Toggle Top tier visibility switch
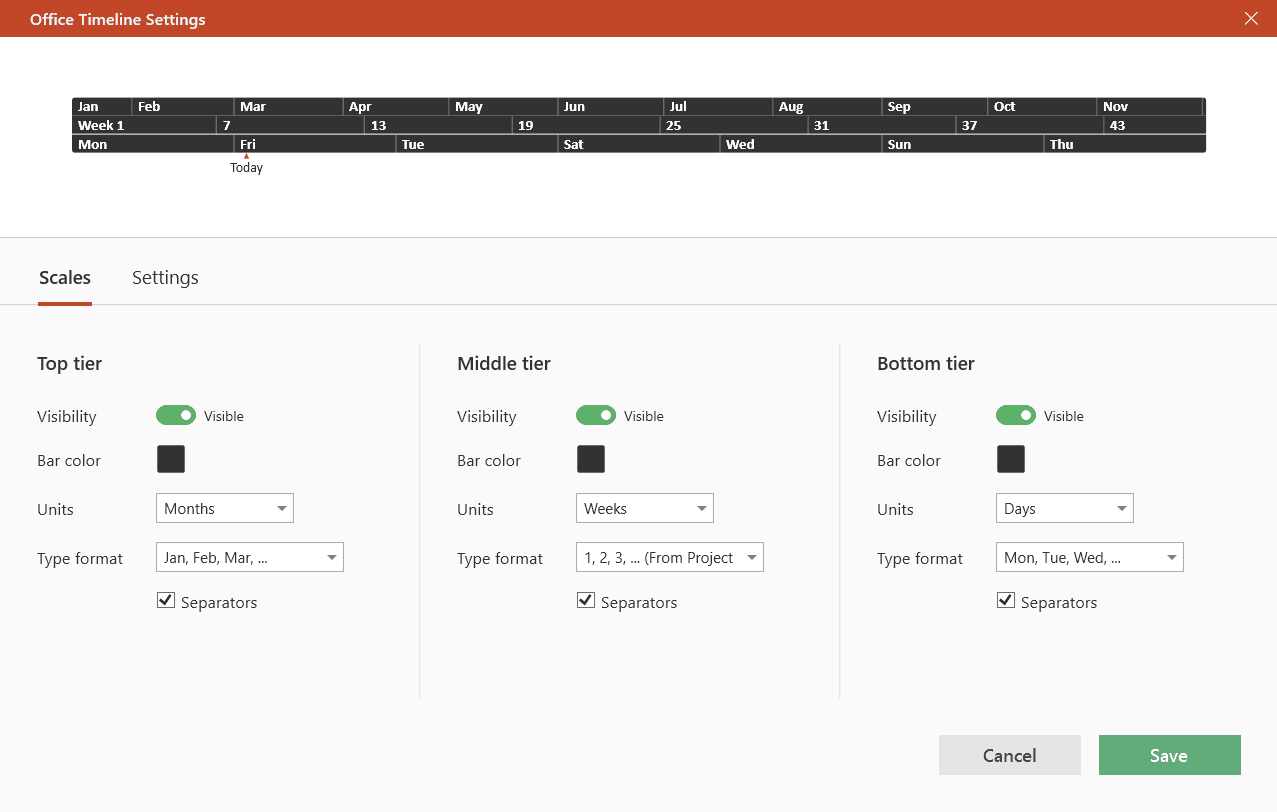This screenshot has height=812, width=1277. coord(176,415)
